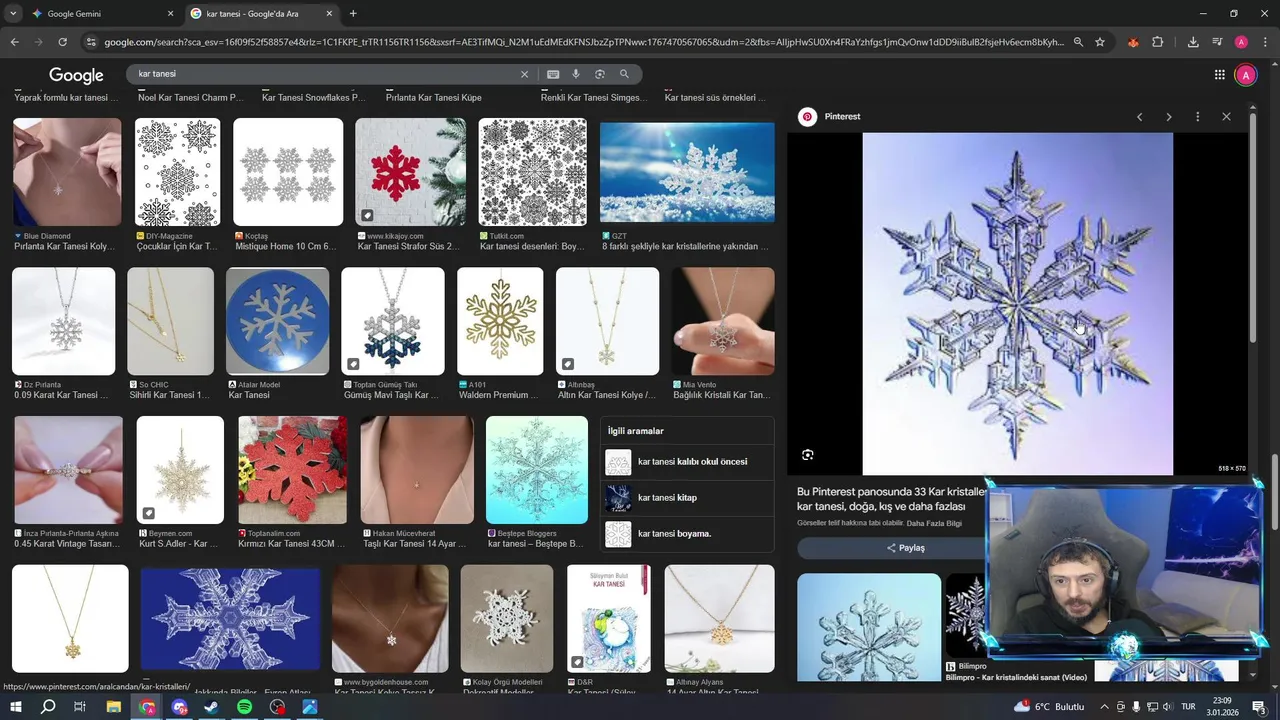The width and height of the screenshot is (1280, 720).
Task: Start voice search with the microphone icon
Action: click(576, 74)
